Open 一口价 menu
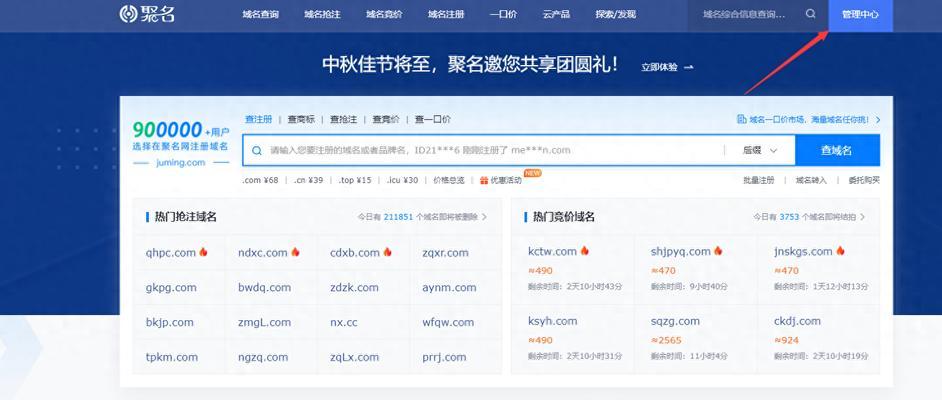Image resolution: width=942 pixels, height=400 pixels. 503,14
